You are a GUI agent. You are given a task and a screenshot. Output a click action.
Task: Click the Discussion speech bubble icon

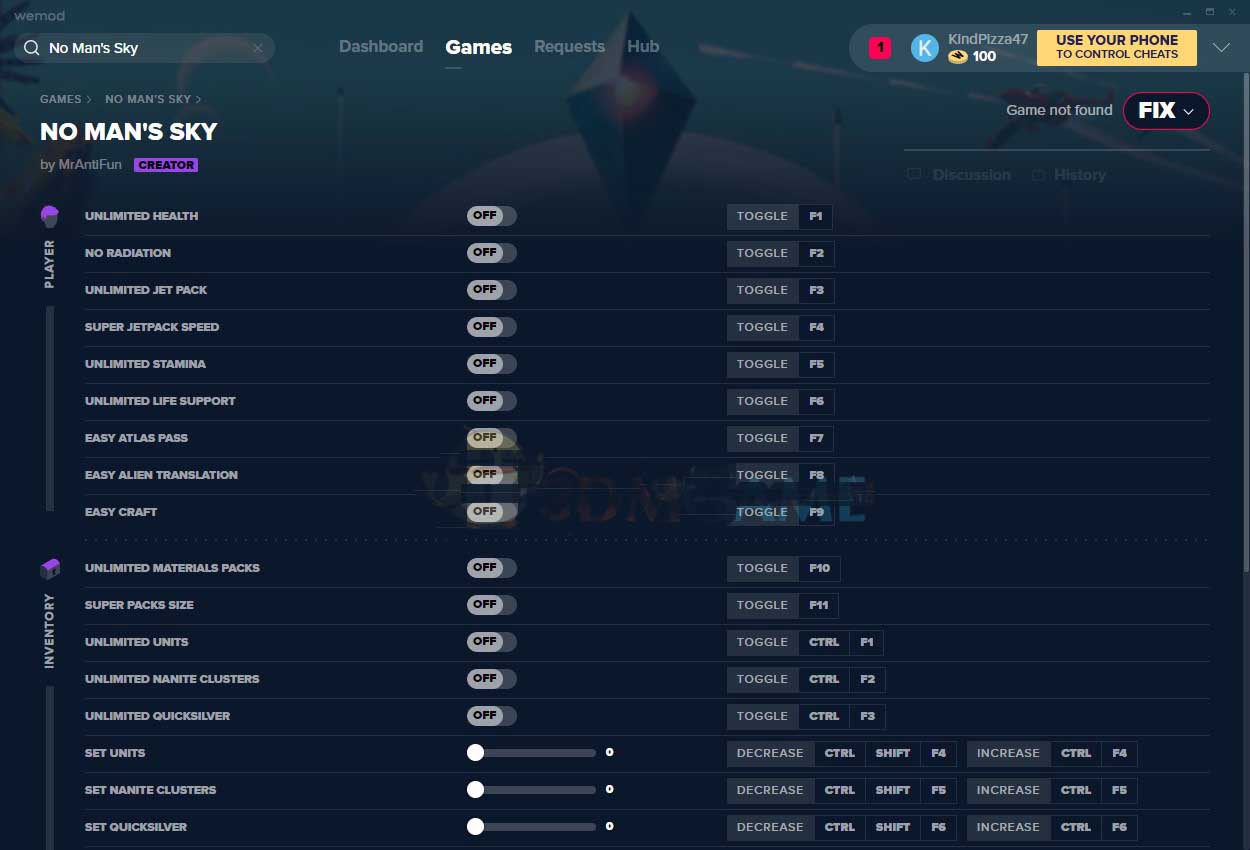tap(914, 175)
